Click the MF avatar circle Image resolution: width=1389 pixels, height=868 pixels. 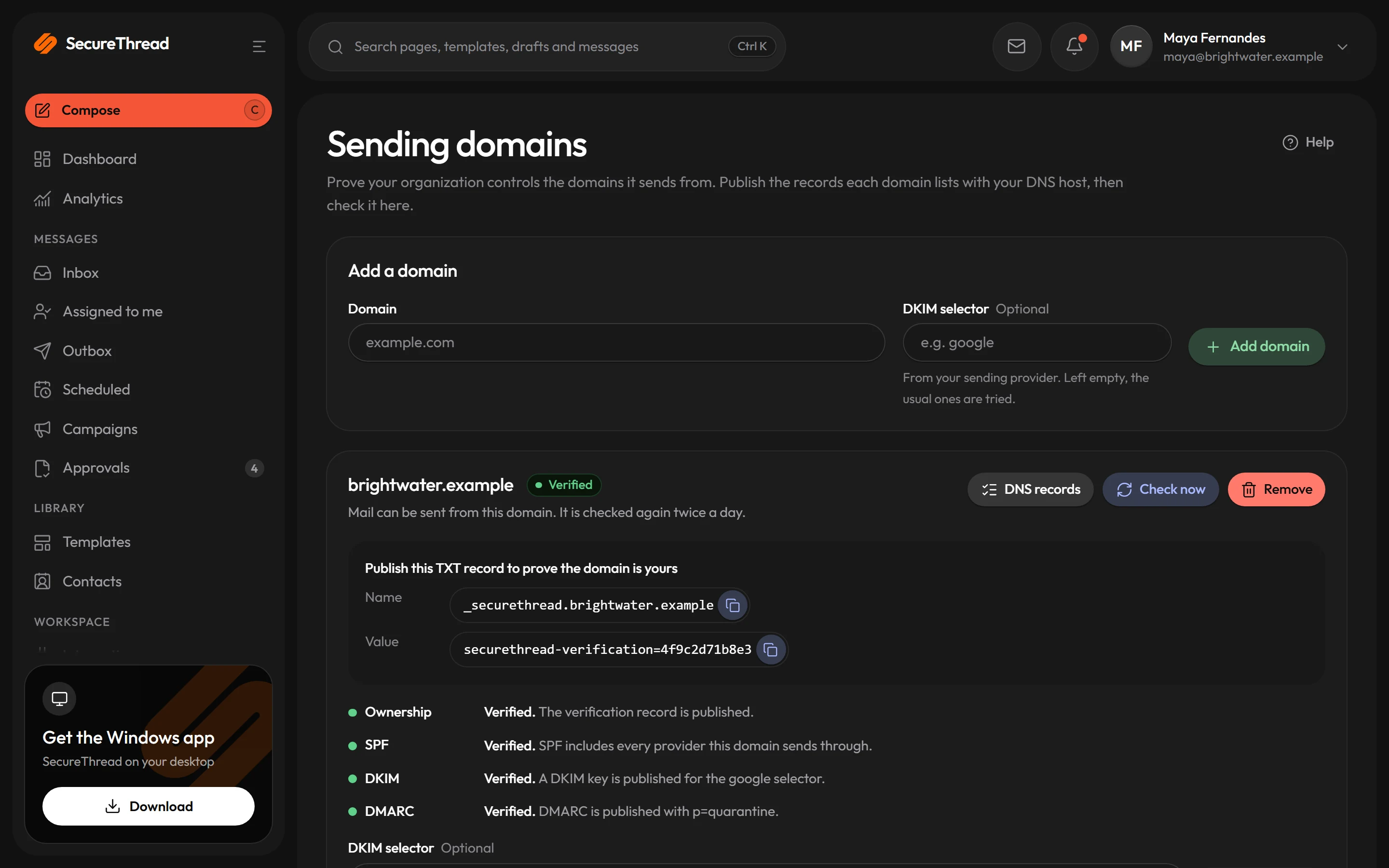[x=1130, y=46]
